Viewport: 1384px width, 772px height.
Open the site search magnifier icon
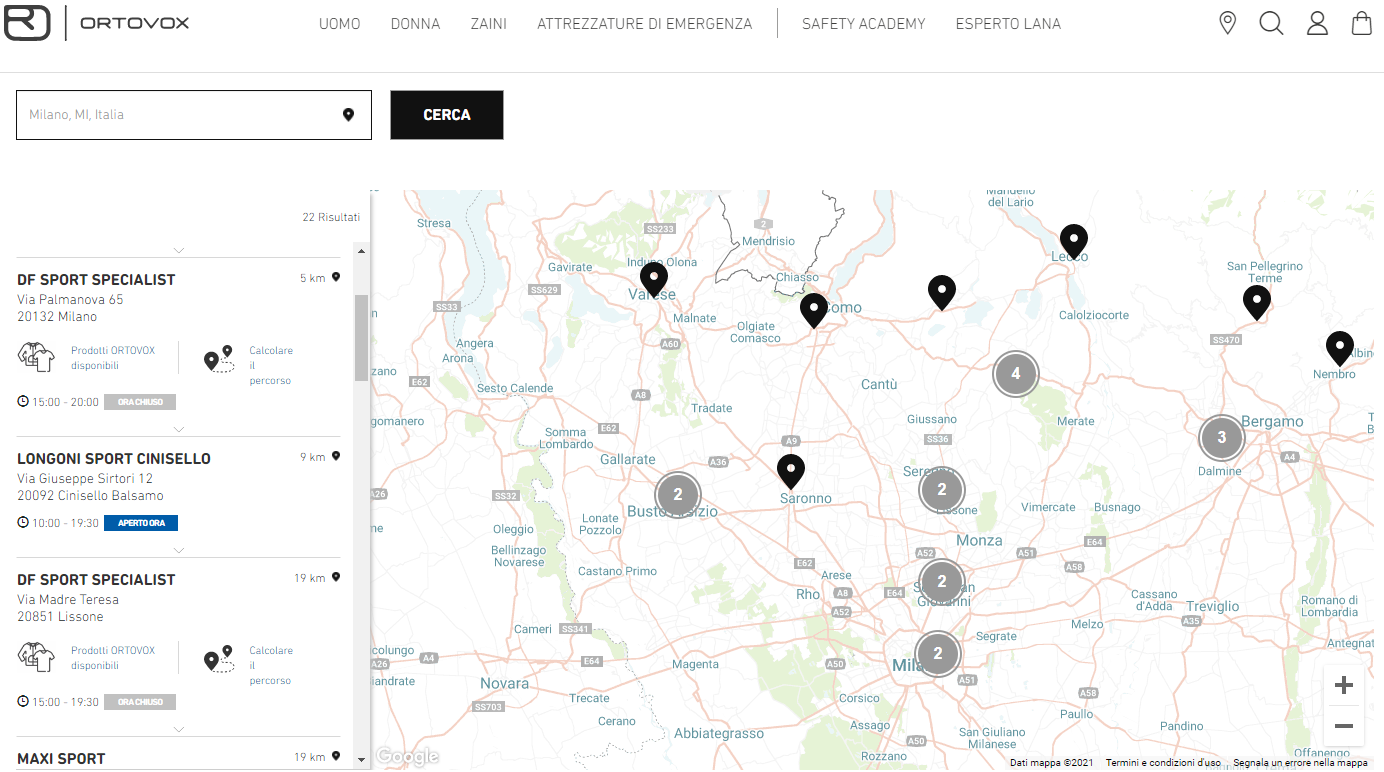(1271, 23)
